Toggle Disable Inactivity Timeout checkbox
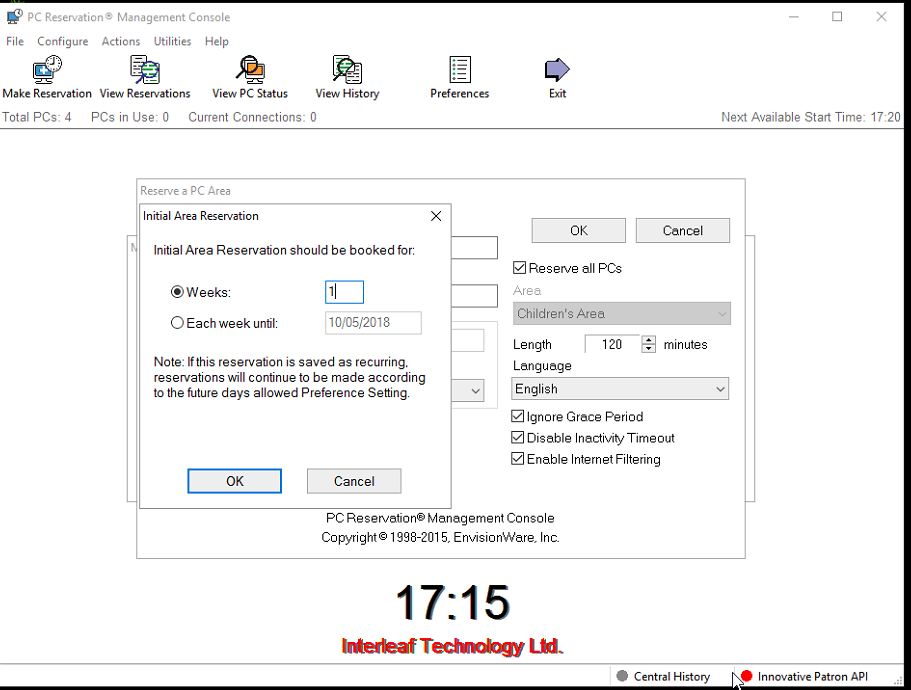The height and width of the screenshot is (690, 911). coord(518,438)
